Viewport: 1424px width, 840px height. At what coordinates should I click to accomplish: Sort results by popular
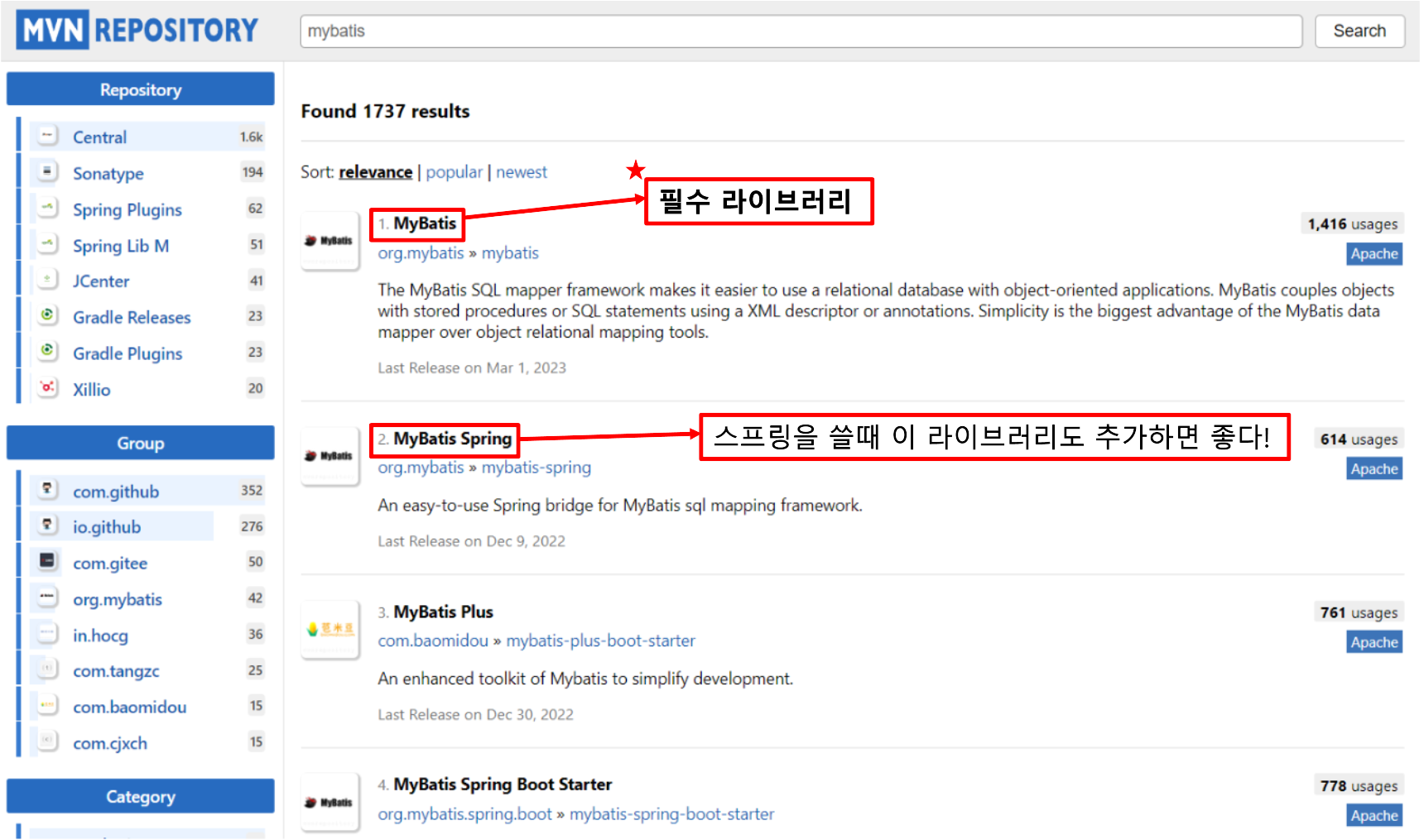tap(454, 172)
